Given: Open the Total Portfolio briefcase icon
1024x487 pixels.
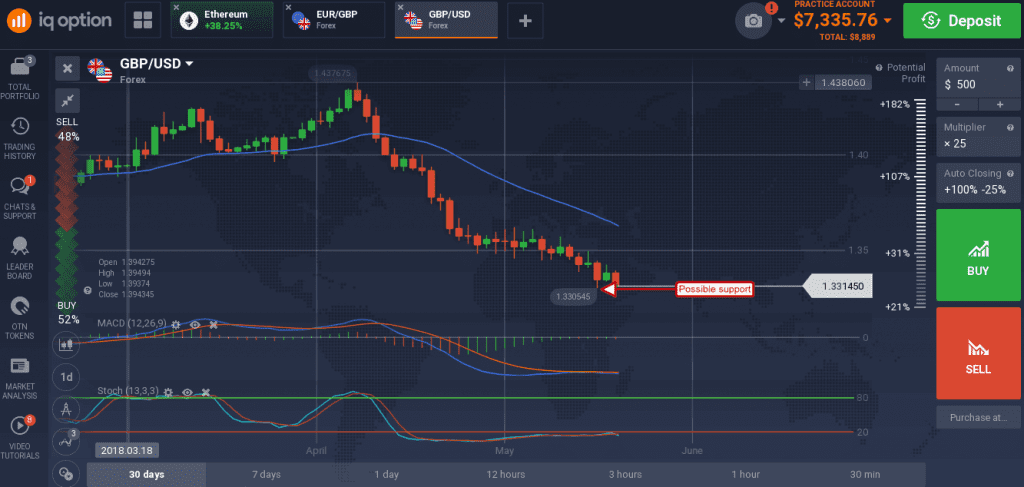Looking at the screenshot, I should tap(20, 67).
